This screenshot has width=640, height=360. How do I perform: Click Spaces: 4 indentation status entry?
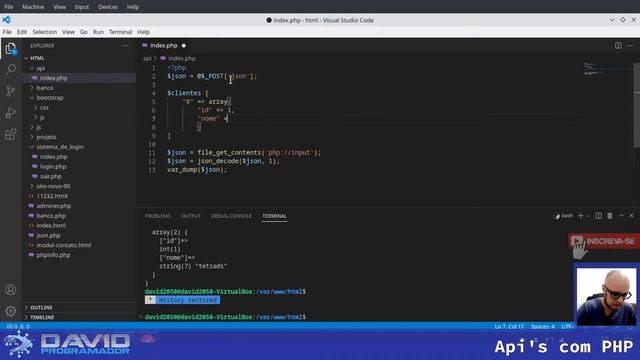pyautogui.click(x=542, y=327)
